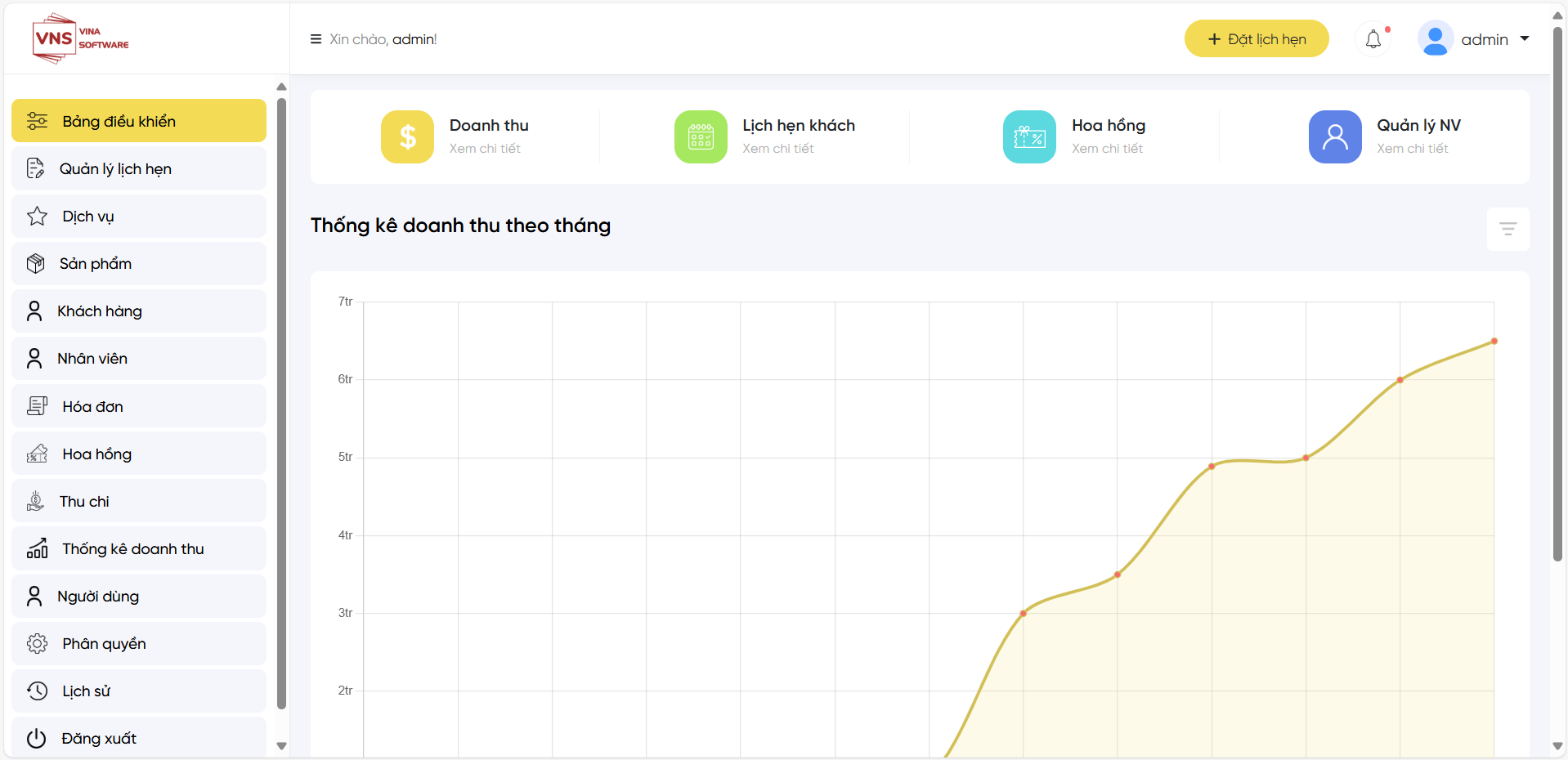
Task: Click the blue person Quản lý NV icon
Action: click(x=1335, y=136)
